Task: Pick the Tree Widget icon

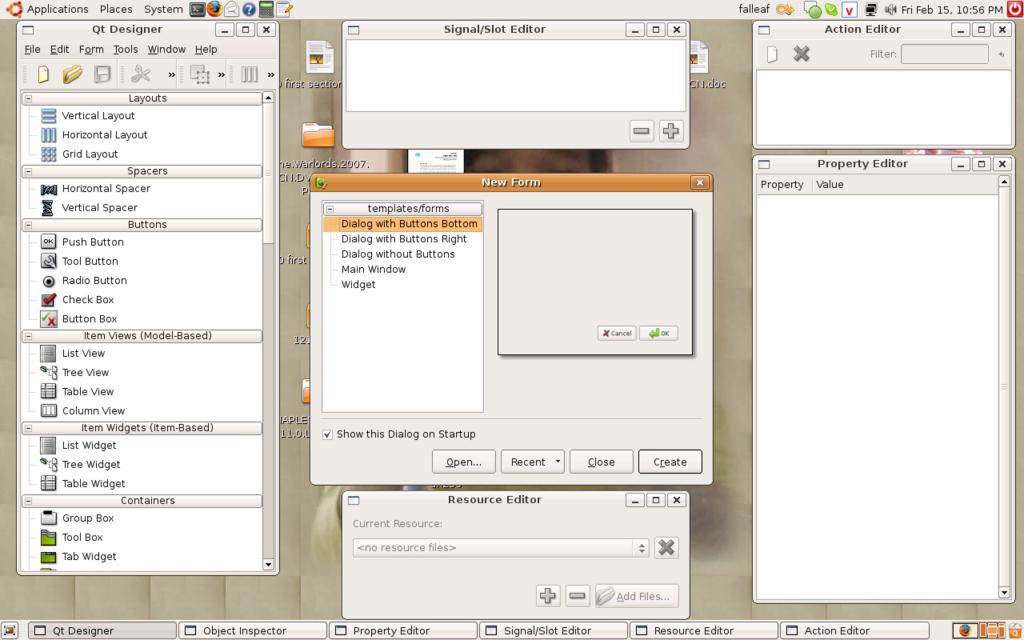Action: pyautogui.click(x=48, y=464)
